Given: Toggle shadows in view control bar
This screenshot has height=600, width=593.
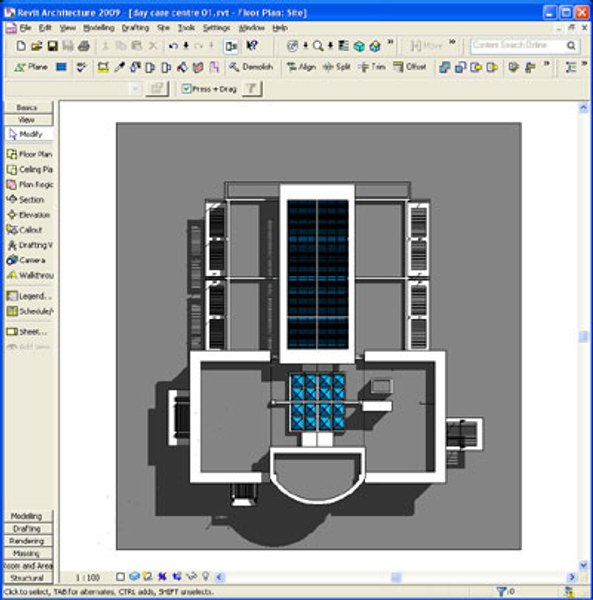Looking at the screenshot, I should [148, 576].
